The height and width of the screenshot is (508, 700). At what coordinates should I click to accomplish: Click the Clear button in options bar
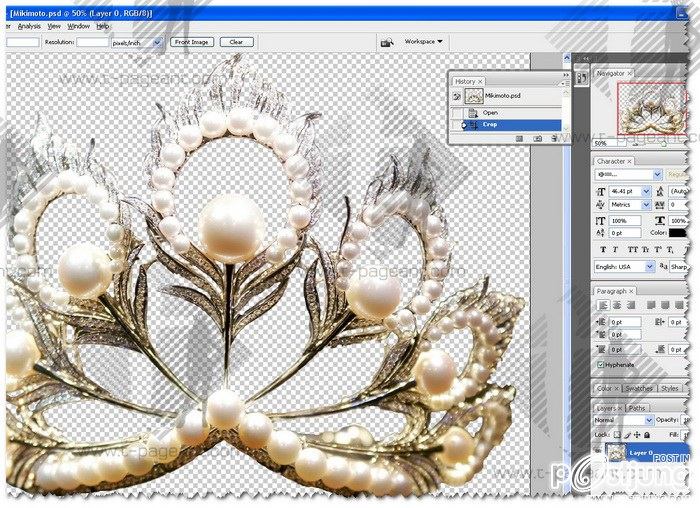[237, 42]
